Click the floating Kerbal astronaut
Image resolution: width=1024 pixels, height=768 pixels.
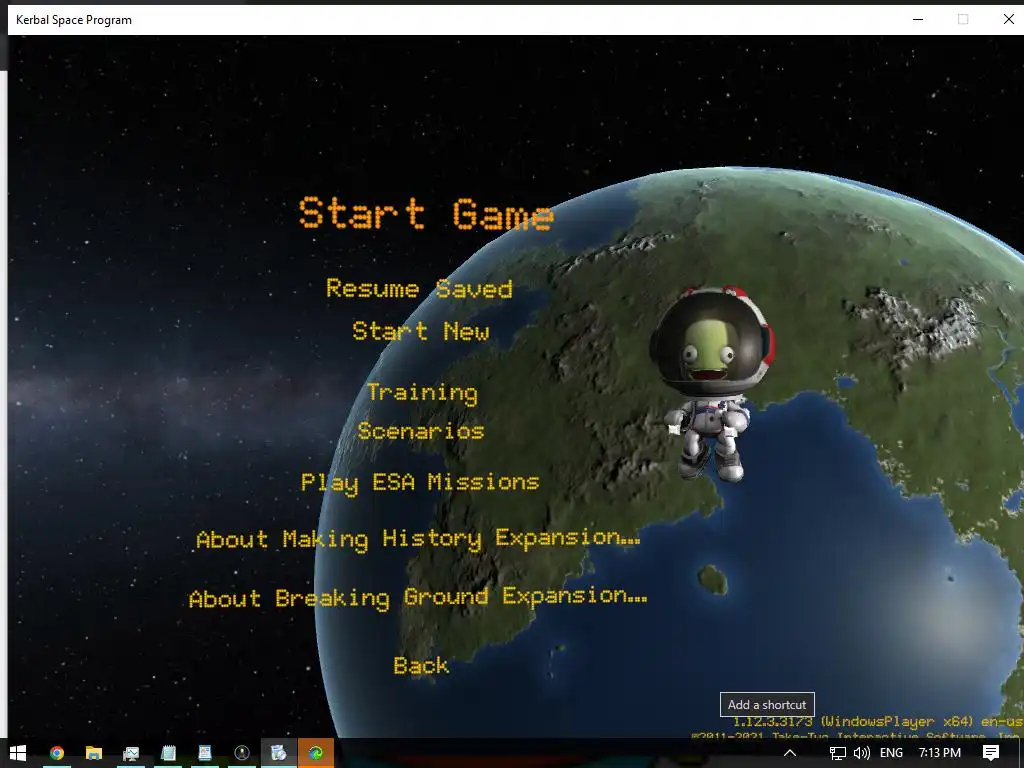[712, 383]
